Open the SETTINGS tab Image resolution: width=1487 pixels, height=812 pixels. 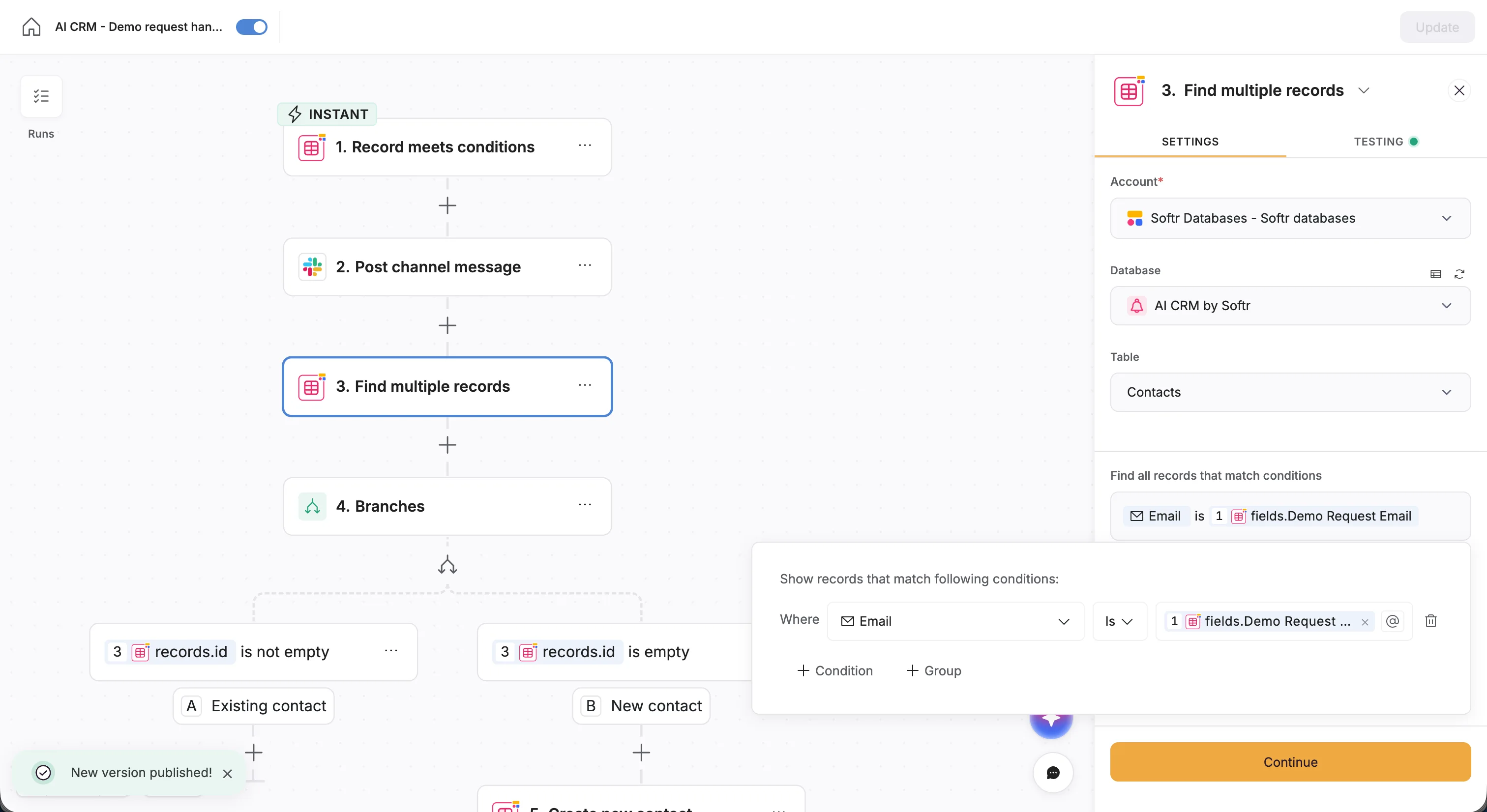[x=1190, y=141]
